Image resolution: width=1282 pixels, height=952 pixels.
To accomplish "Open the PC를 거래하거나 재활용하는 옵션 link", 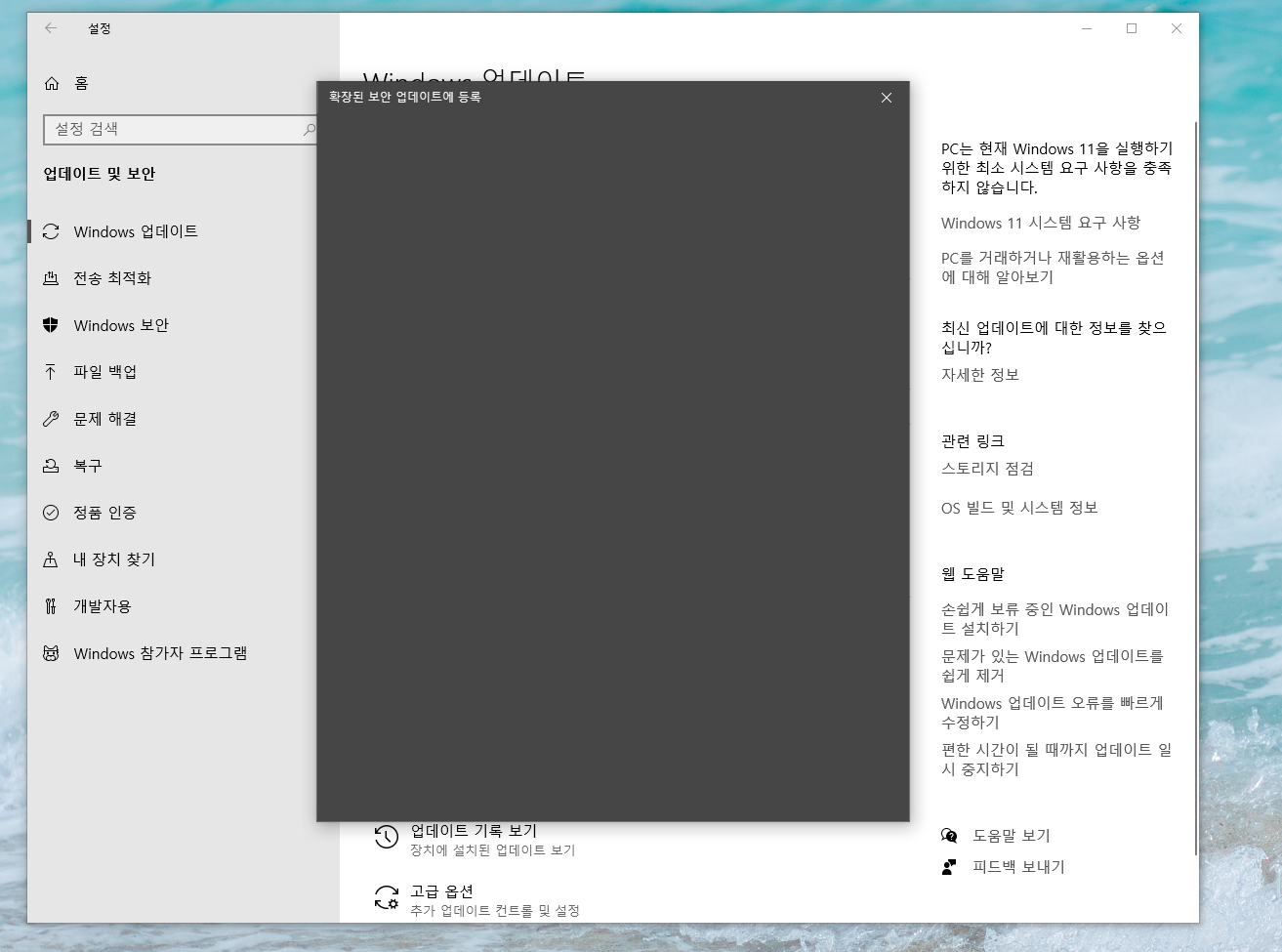I will (1053, 268).
